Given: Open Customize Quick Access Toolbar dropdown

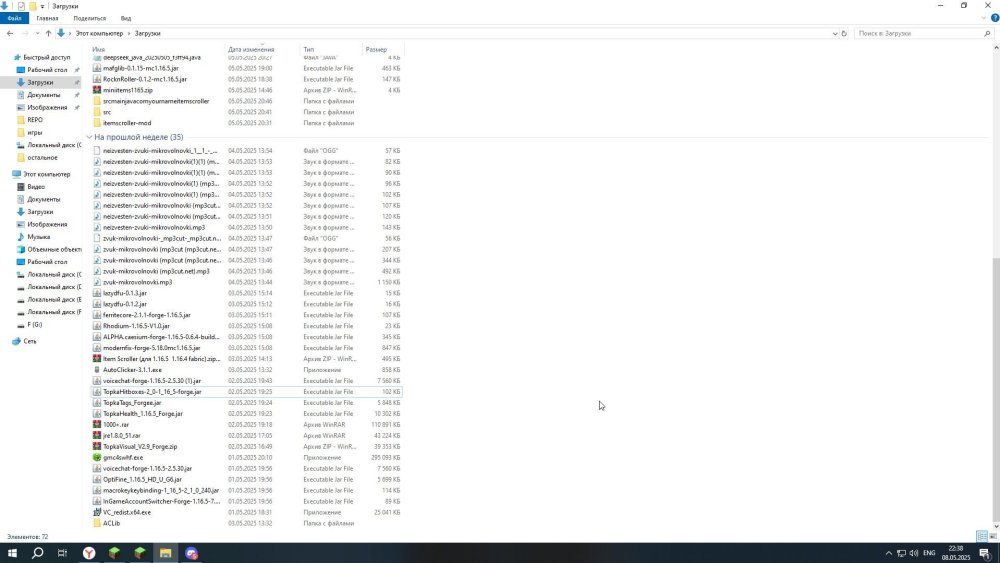Looking at the screenshot, I should (43, 6).
